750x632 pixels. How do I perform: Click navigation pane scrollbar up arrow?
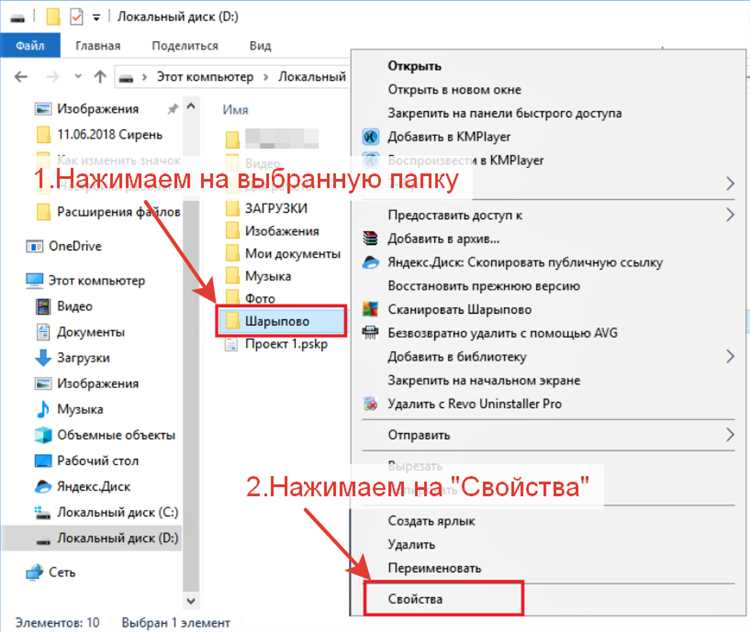pyautogui.click(x=191, y=106)
